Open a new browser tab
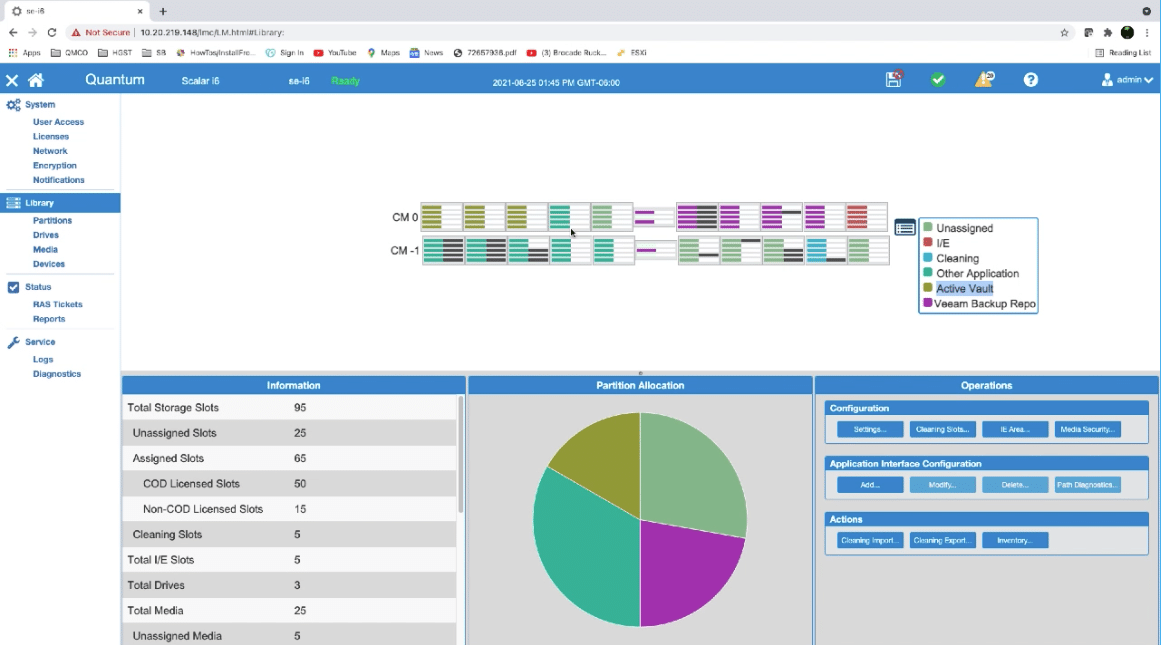The image size is (1161, 645). point(163,11)
